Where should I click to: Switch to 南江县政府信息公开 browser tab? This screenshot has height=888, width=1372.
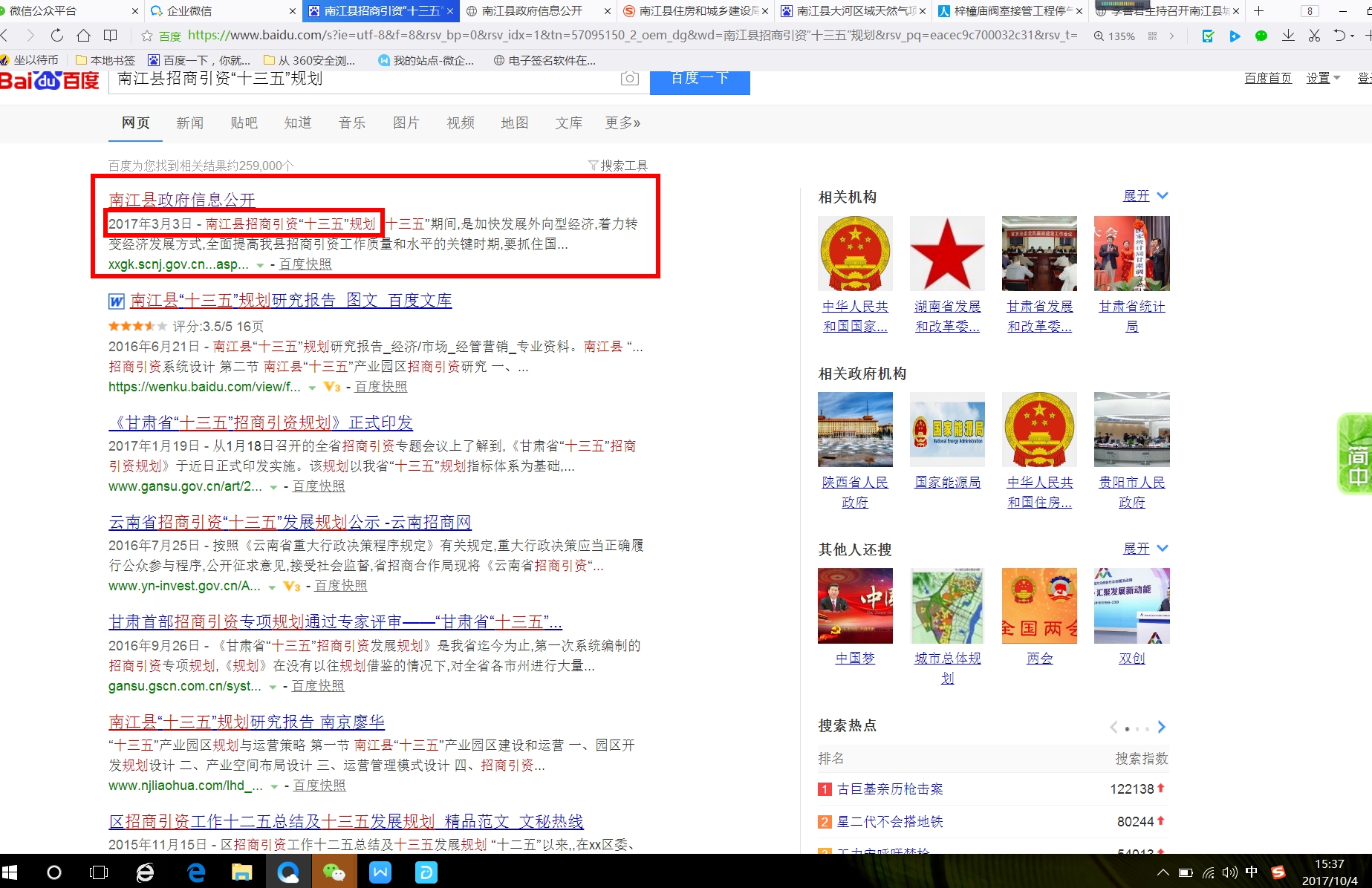point(538,11)
